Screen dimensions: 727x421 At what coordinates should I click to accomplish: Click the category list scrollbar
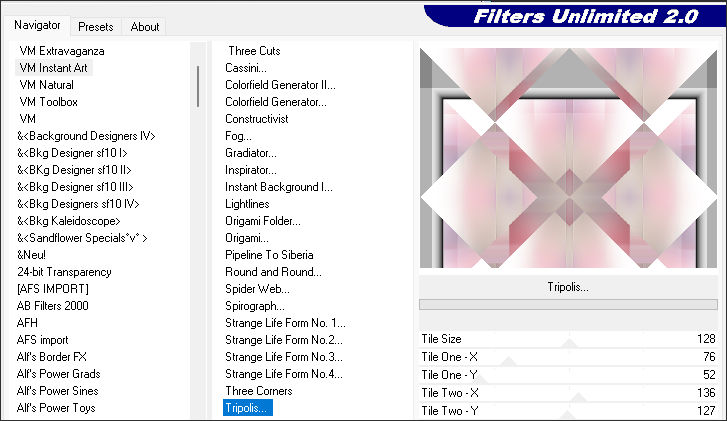click(197, 90)
